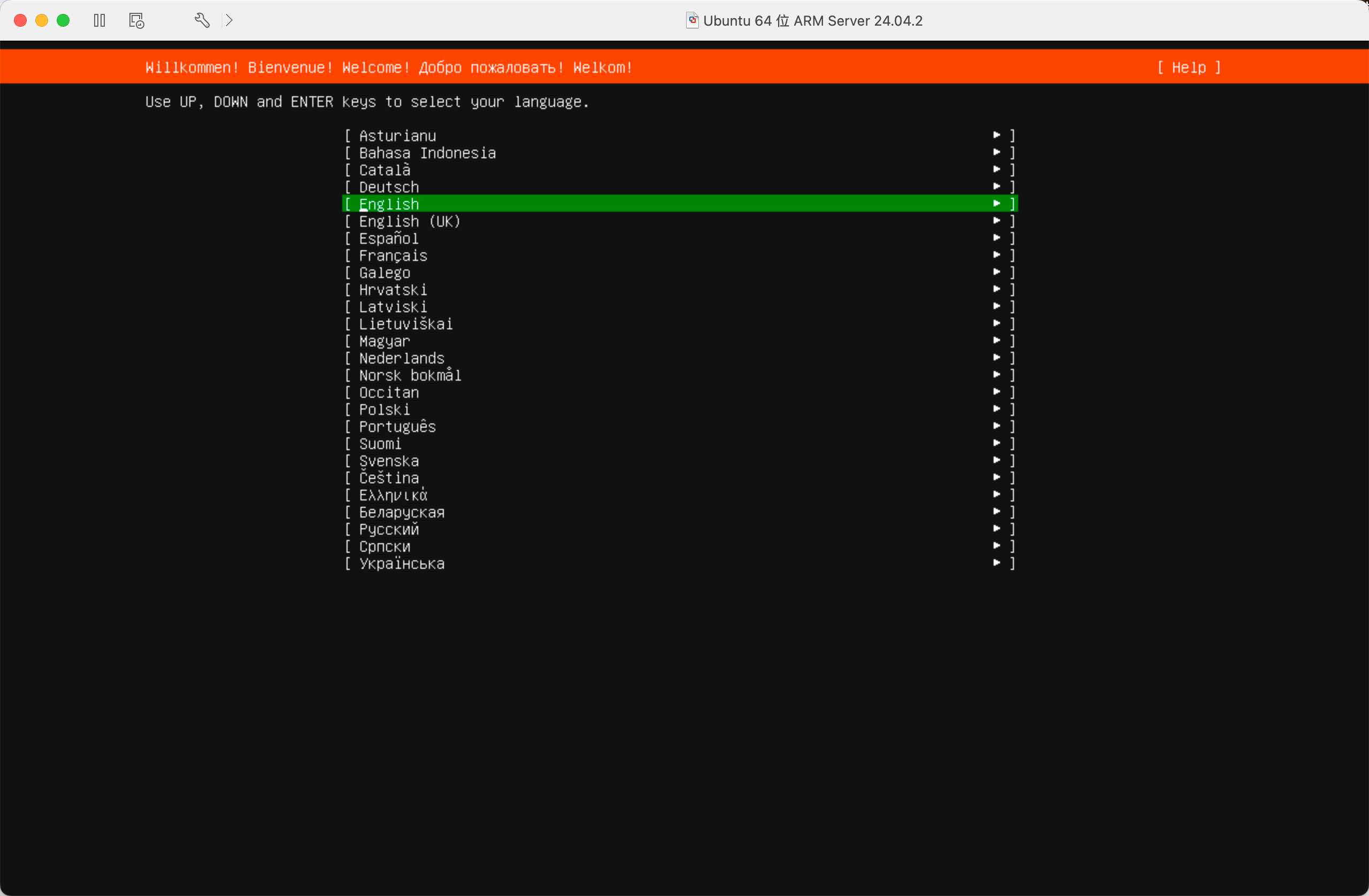The height and width of the screenshot is (896, 1369).
Task: Click the arrow on the Deutsch row
Action: [x=997, y=187]
